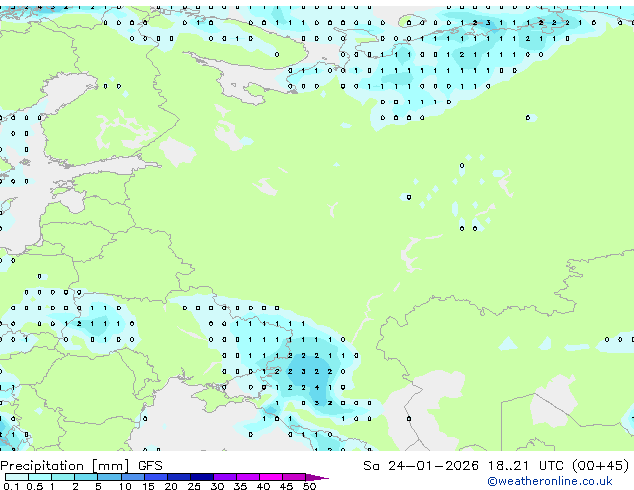Click the 45–50 mm legend color swatch
This screenshot has height=490, width=634.
(x=294, y=477)
